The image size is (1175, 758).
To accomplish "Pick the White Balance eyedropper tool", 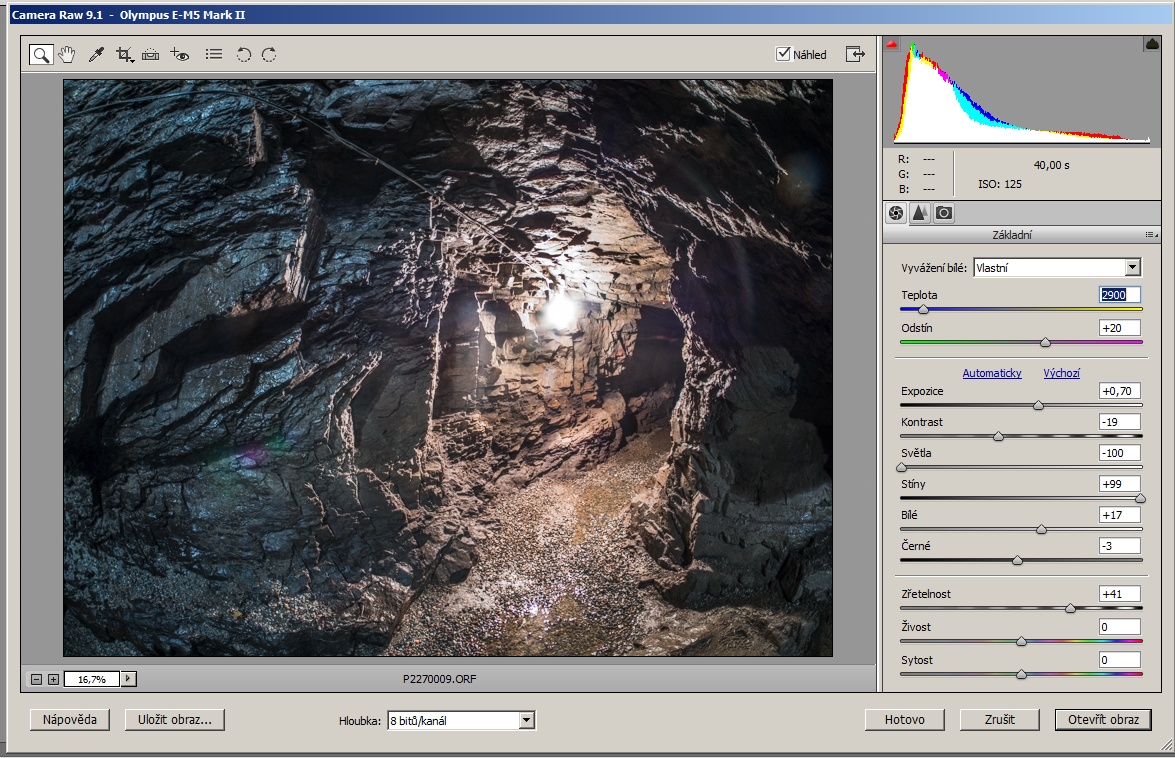I will click(x=96, y=55).
